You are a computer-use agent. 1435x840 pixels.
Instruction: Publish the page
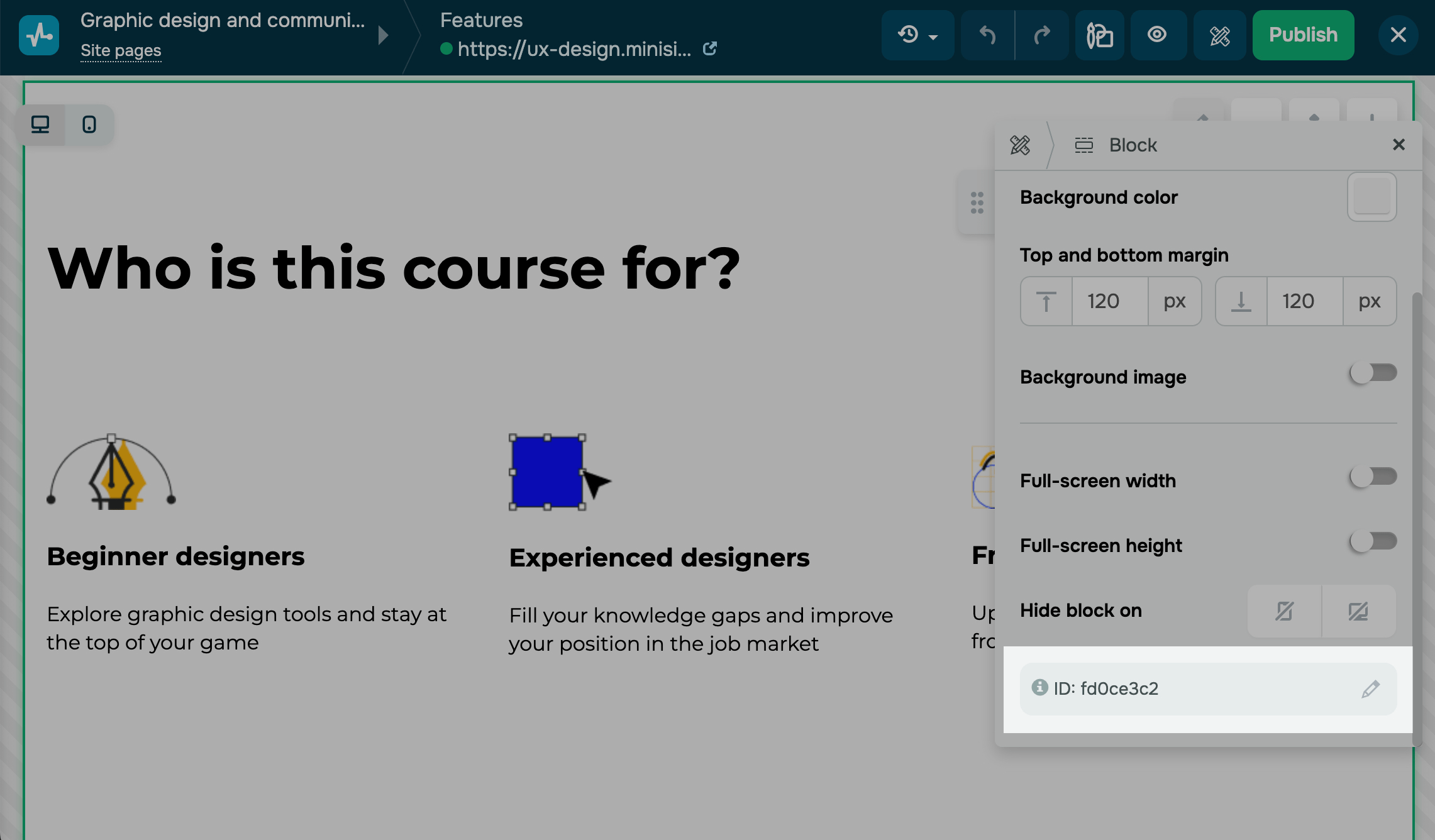coord(1303,35)
